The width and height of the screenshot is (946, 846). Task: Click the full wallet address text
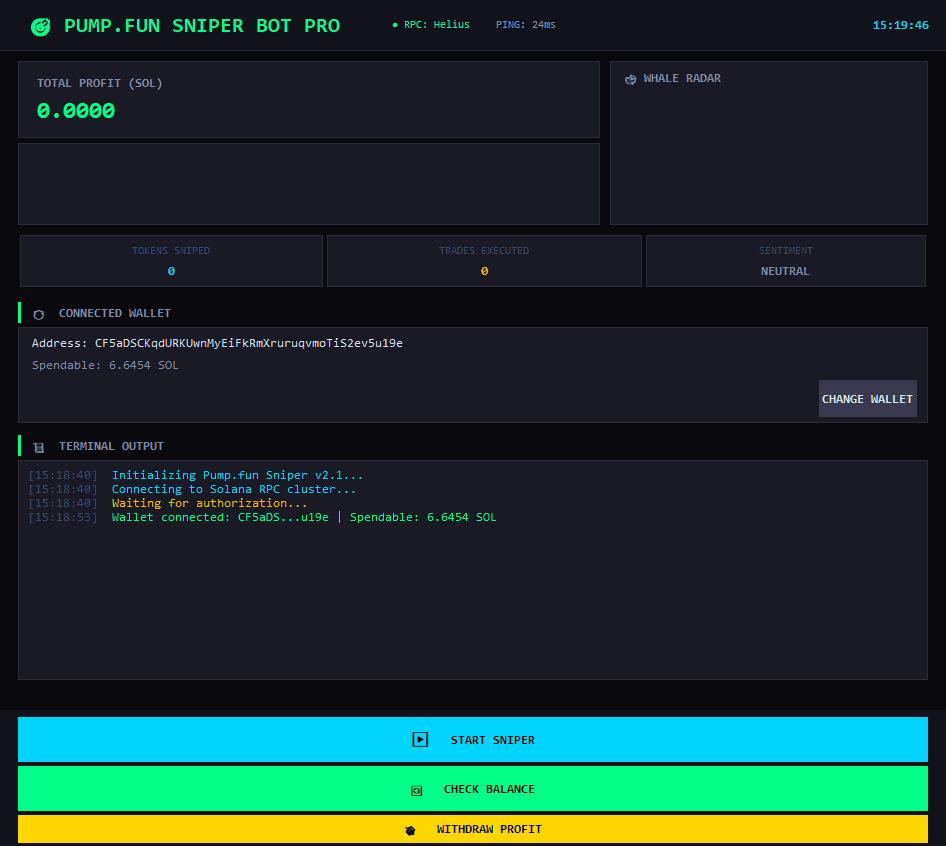pos(249,343)
